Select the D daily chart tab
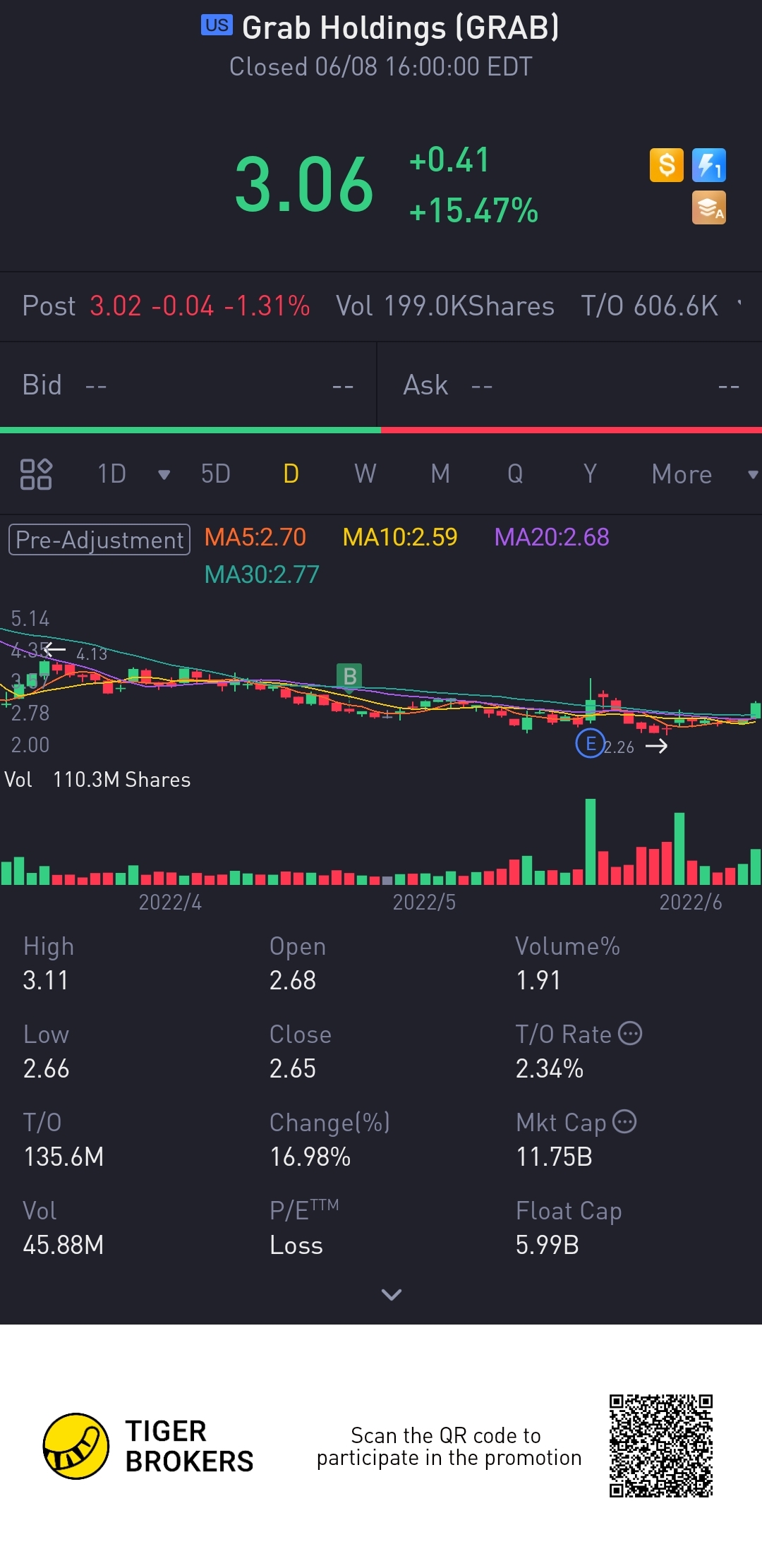 (x=291, y=474)
